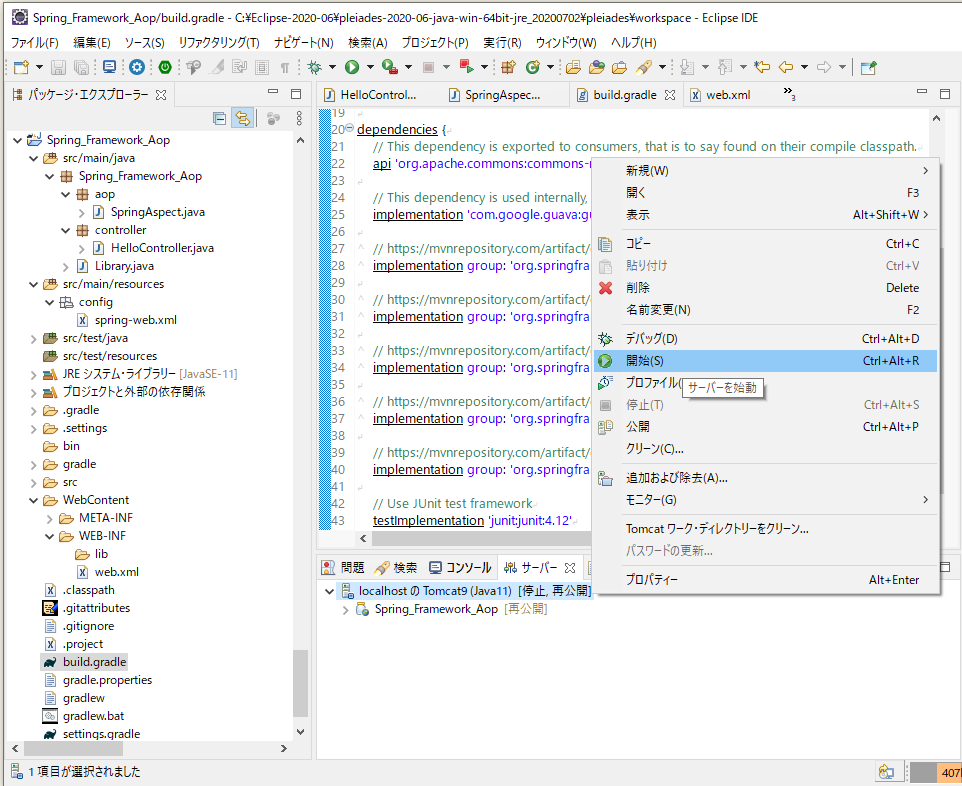The height and width of the screenshot is (786, 962).
Task: Expand Spring_Framework_Aop module in Servers view
Action: 345,610
